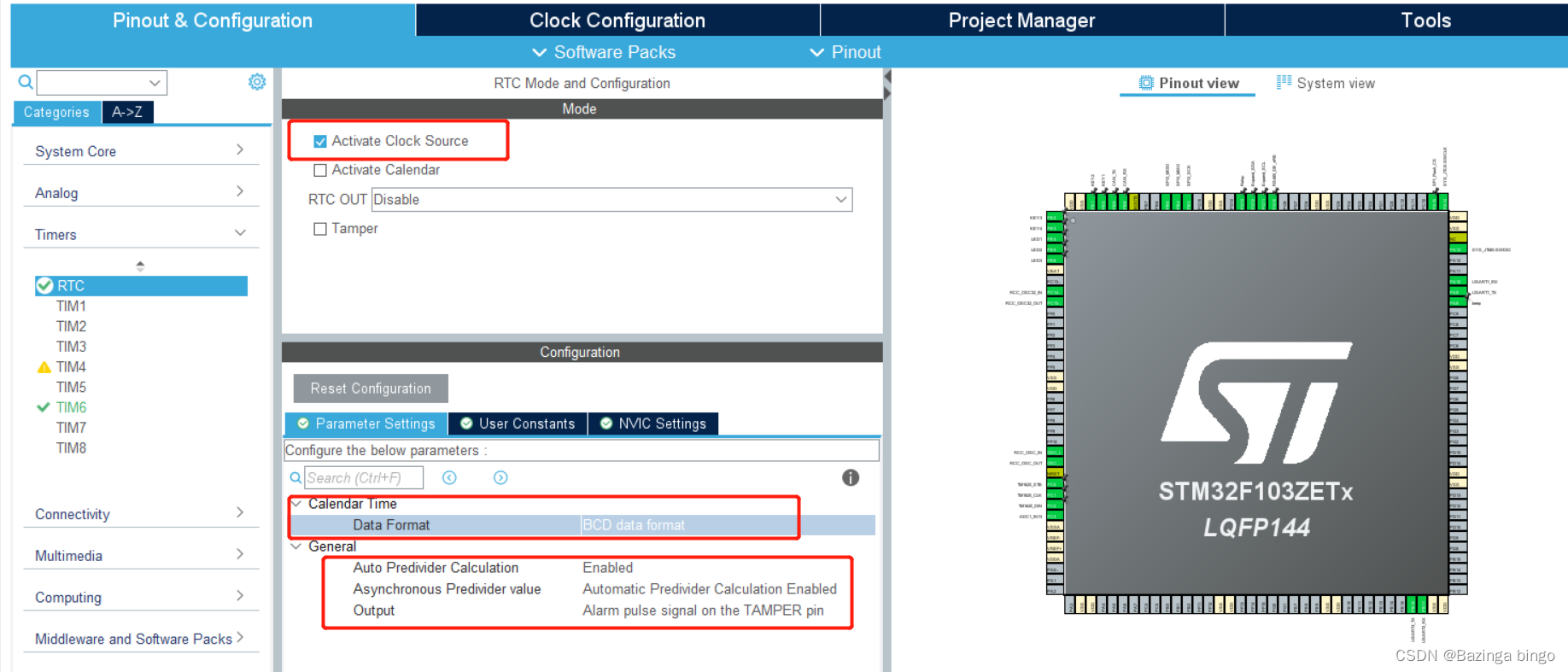Screen dimensions: 1568x672
Task: Select TIM3 in the Timers list
Action: click(x=71, y=347)
